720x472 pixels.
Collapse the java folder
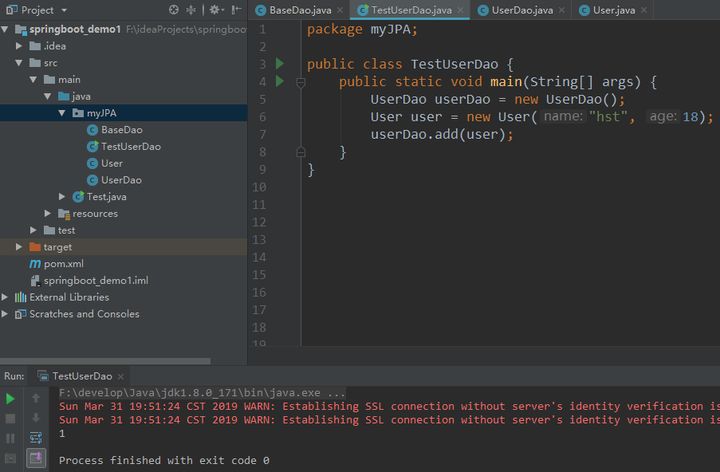click(x=47, y=96)
